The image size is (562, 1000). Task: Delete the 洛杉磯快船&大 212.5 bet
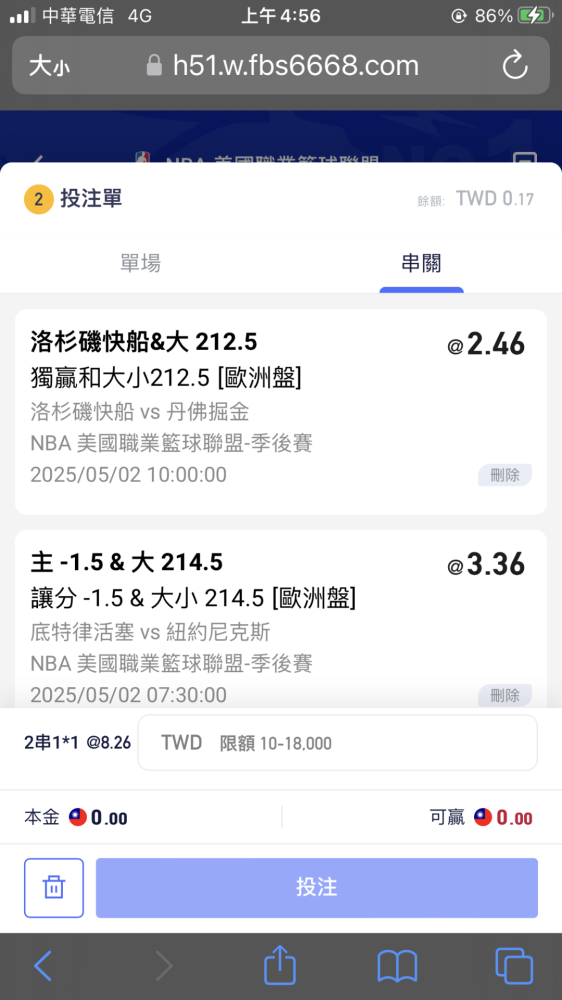pyautogui.click(x=505, y=475)
